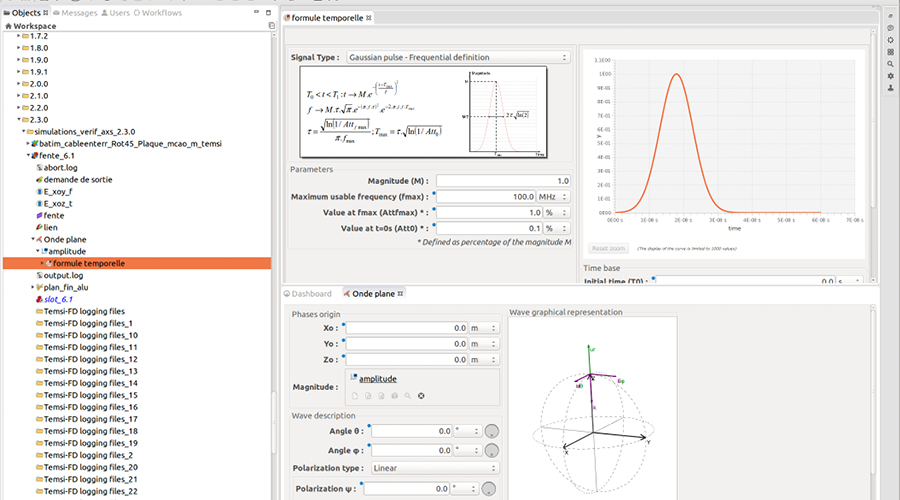
Task: Switch to the Dashboard tab
Action: [311, 294]
